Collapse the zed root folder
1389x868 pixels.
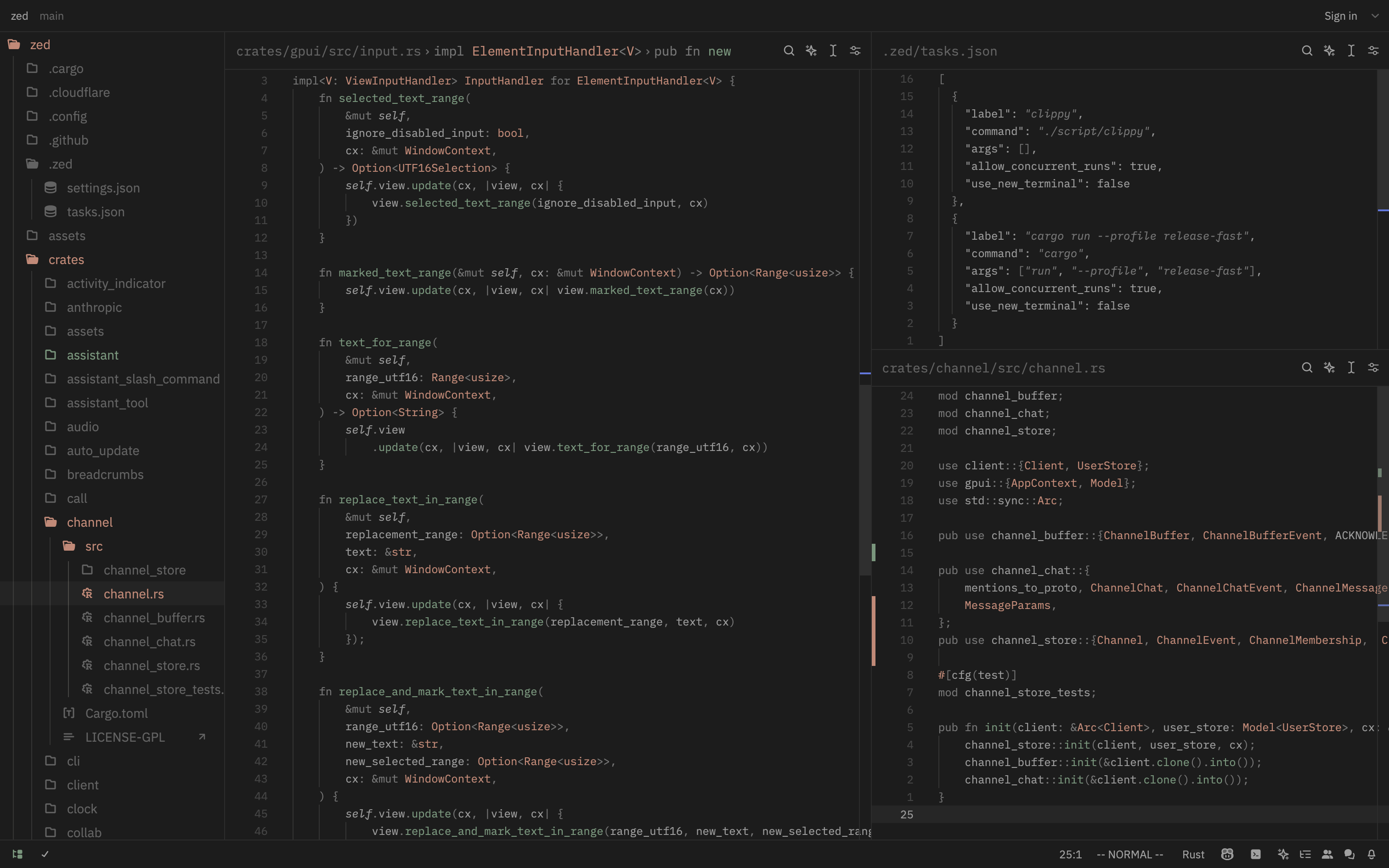pyautogui.click(x=112, y=44)
